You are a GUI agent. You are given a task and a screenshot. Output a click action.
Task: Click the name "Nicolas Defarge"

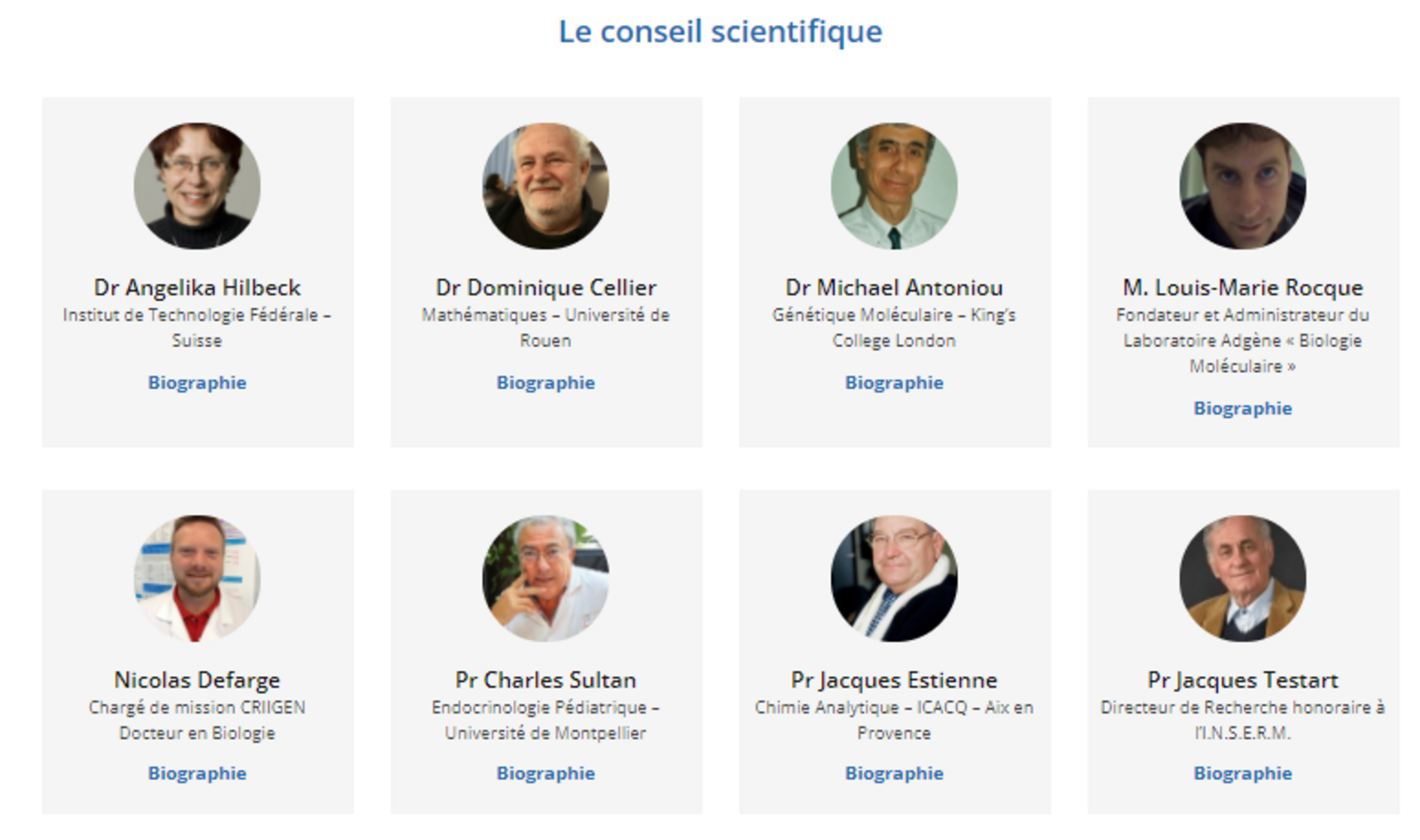(198, 680)
